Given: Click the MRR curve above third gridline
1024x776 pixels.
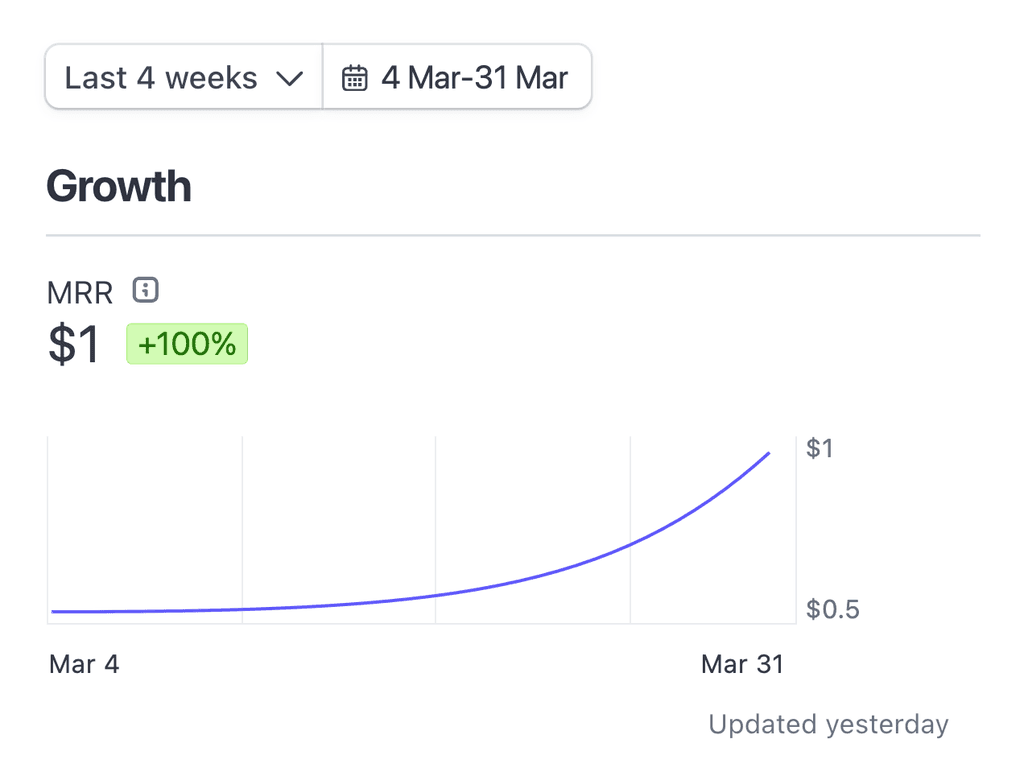Looking at the screenshot, I should click(x=630, y=545).
